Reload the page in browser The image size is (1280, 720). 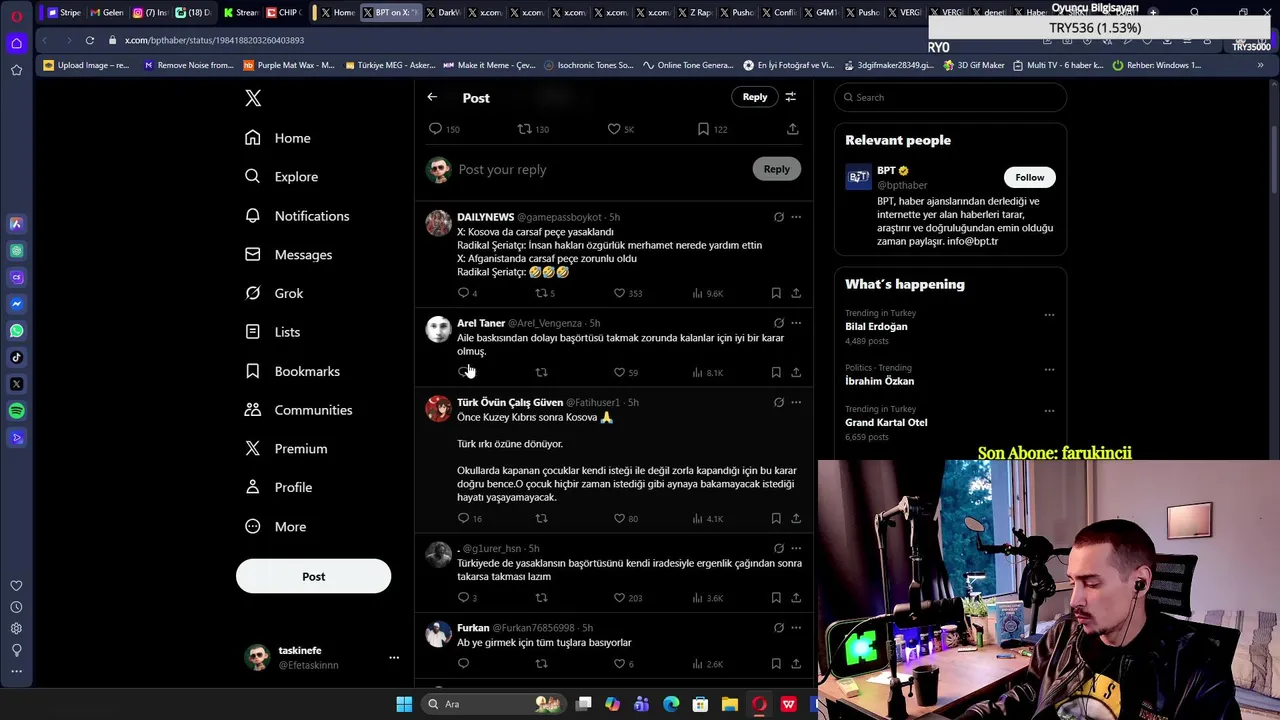pos(90,40)
